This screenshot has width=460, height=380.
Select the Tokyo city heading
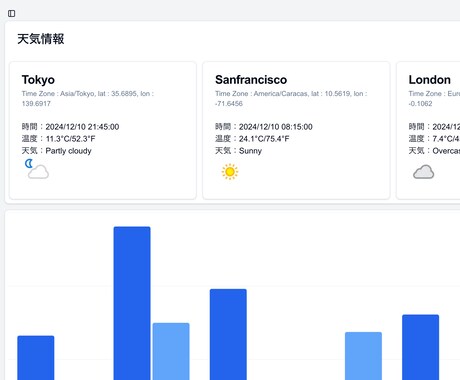(38, 80)
